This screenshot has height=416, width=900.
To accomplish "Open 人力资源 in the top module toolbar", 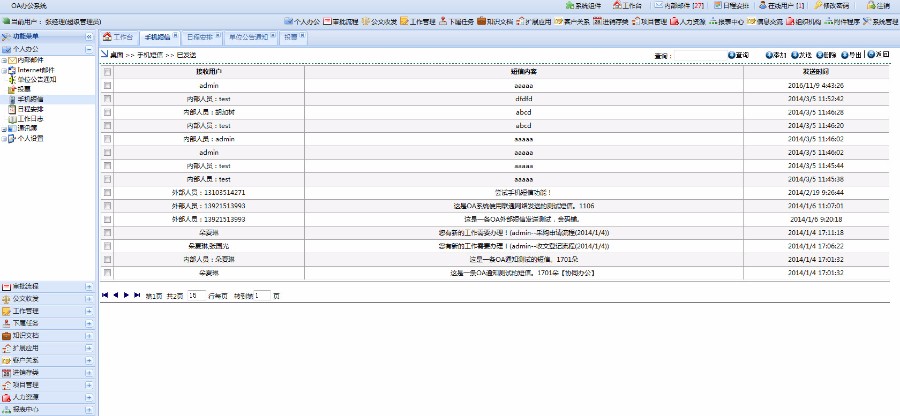I will [688, 21].
